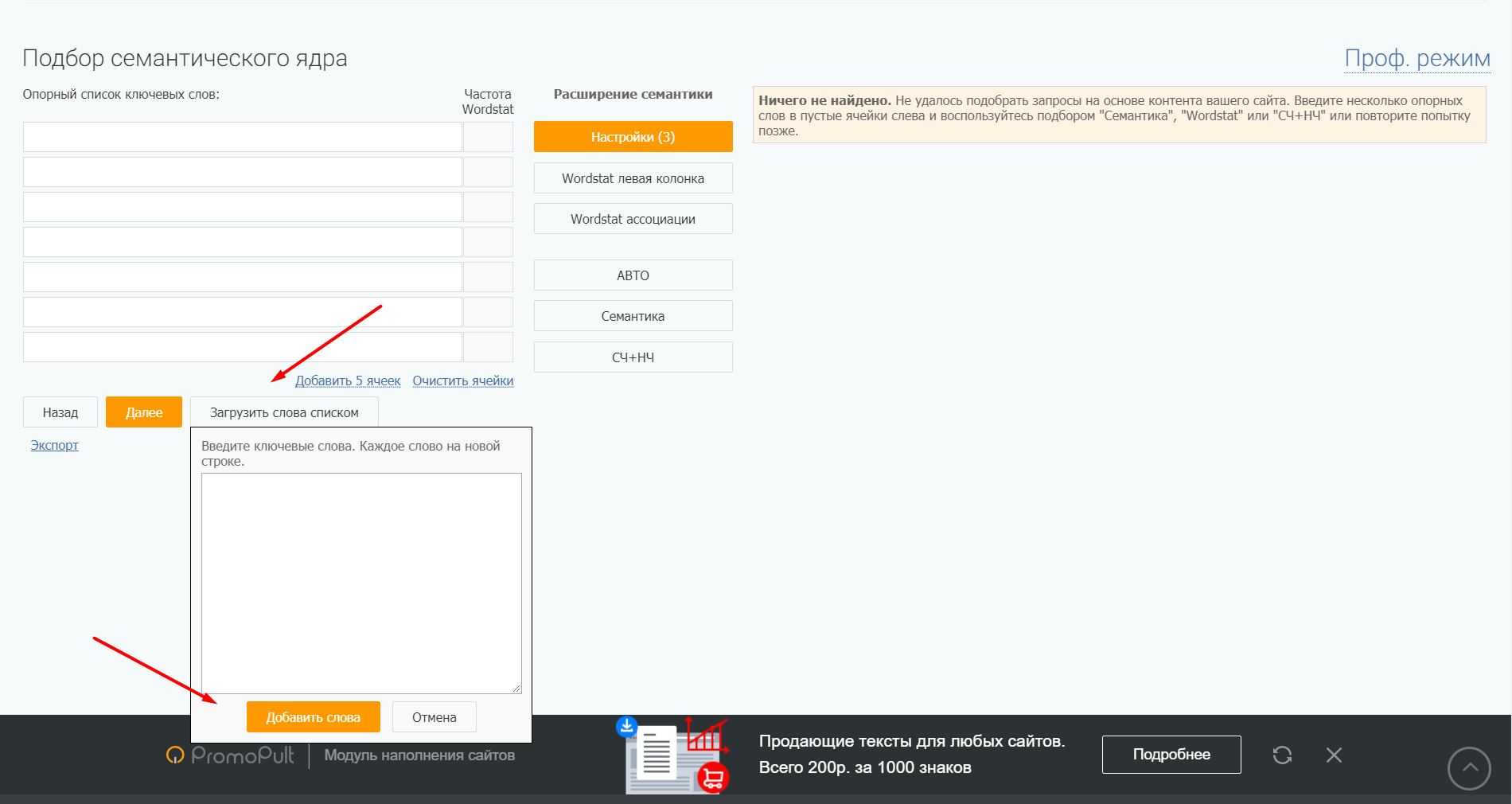Screen dimensions: 1512x804
Task: Switch to Проф. режим
Action: (1417, 58)
